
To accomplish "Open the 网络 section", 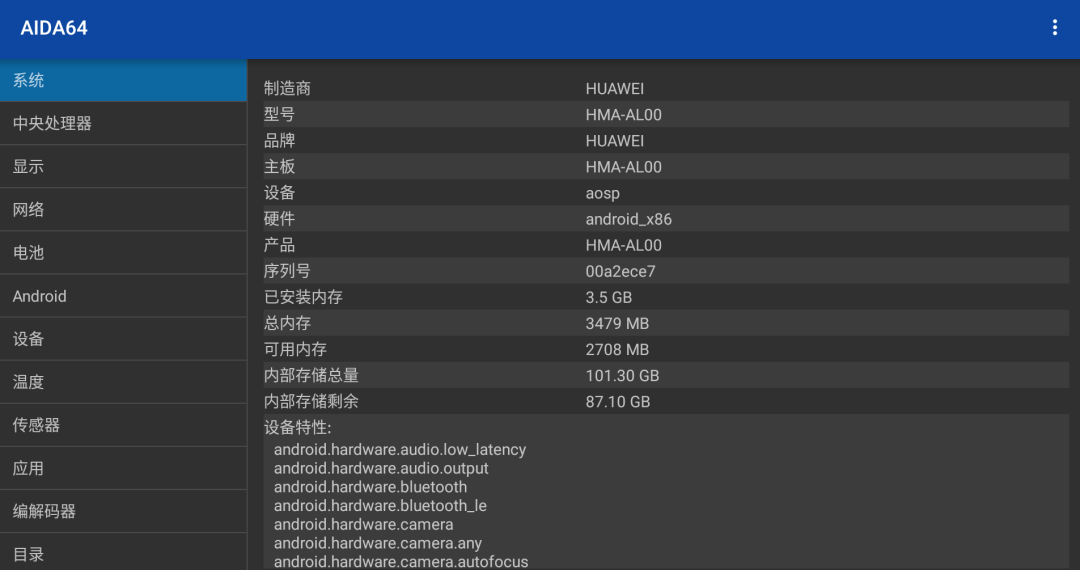I will pyautogui.click(x=123, y=209).
